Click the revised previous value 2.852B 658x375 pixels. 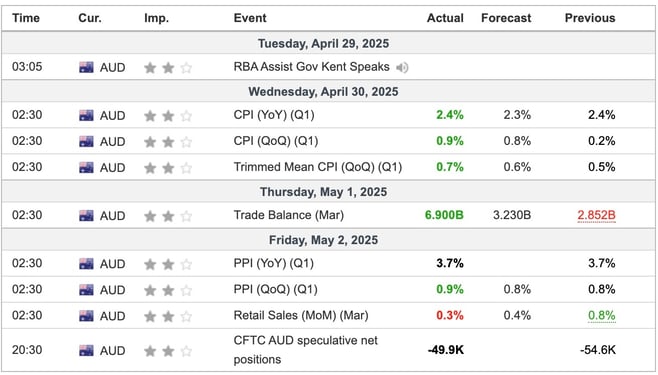pos(596,215)
